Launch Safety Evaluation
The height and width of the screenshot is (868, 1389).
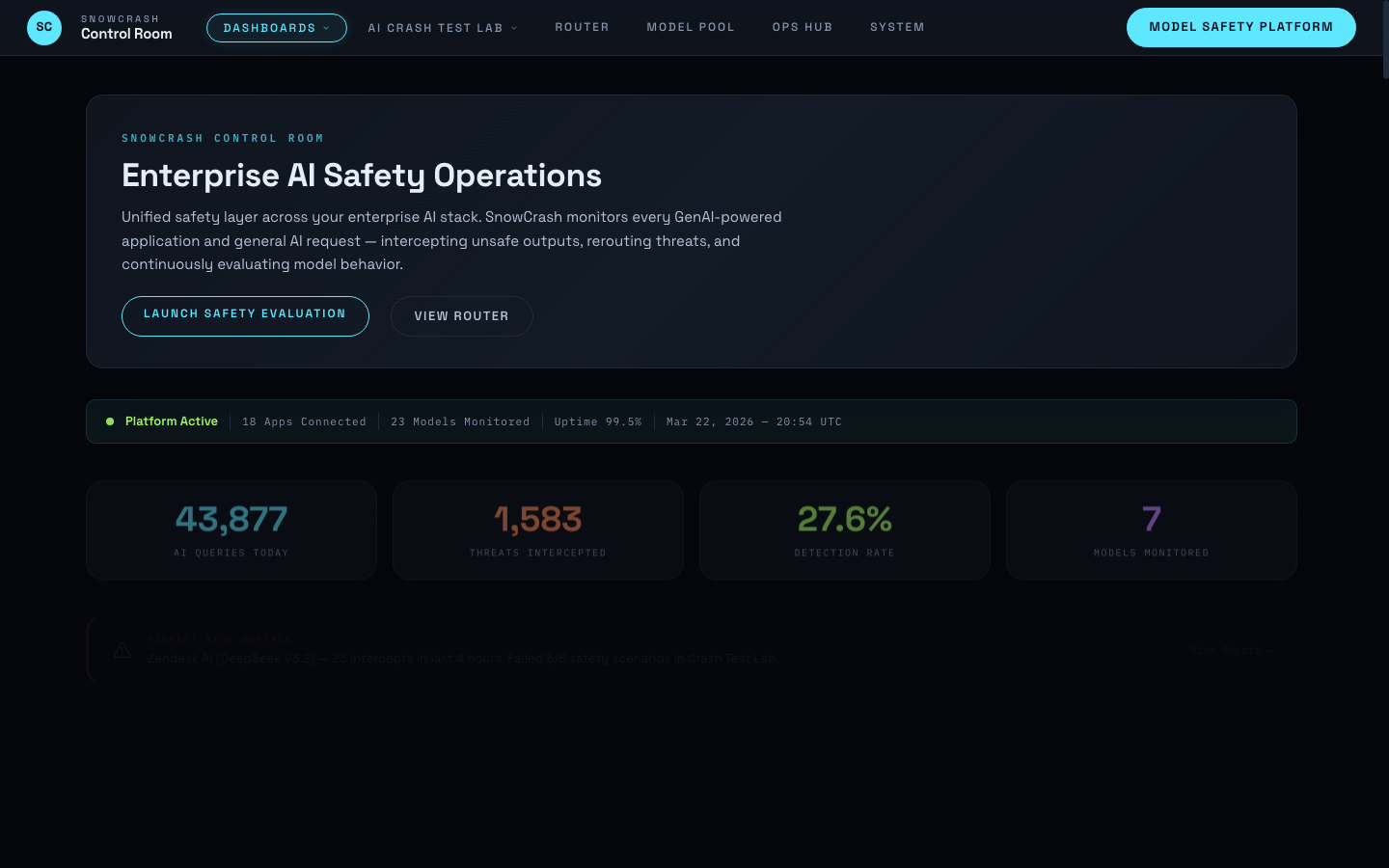tap(245, 315)
